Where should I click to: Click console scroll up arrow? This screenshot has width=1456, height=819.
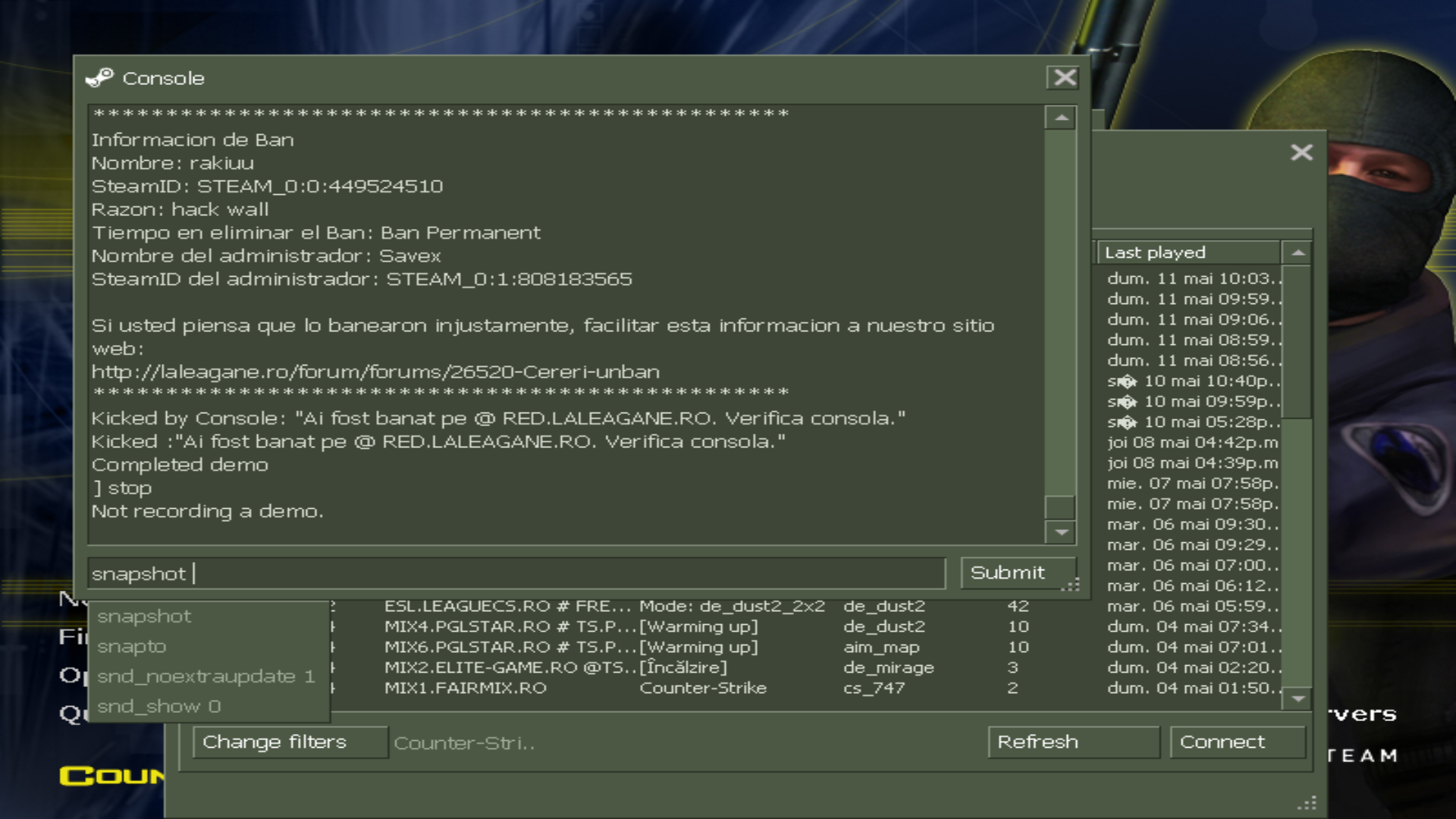pos(1060,118)
